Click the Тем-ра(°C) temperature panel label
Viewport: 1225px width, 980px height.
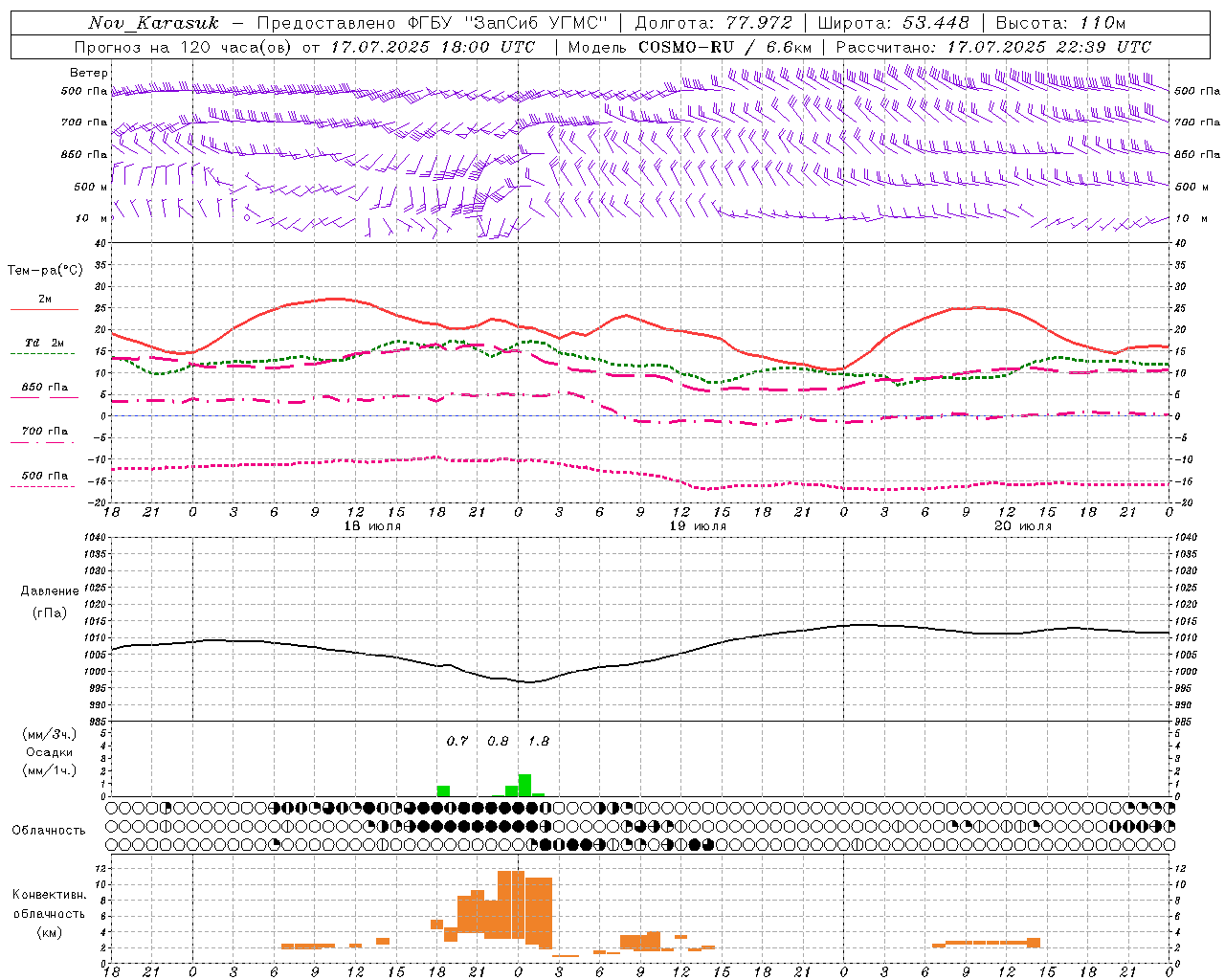click(x=45, y=271)
